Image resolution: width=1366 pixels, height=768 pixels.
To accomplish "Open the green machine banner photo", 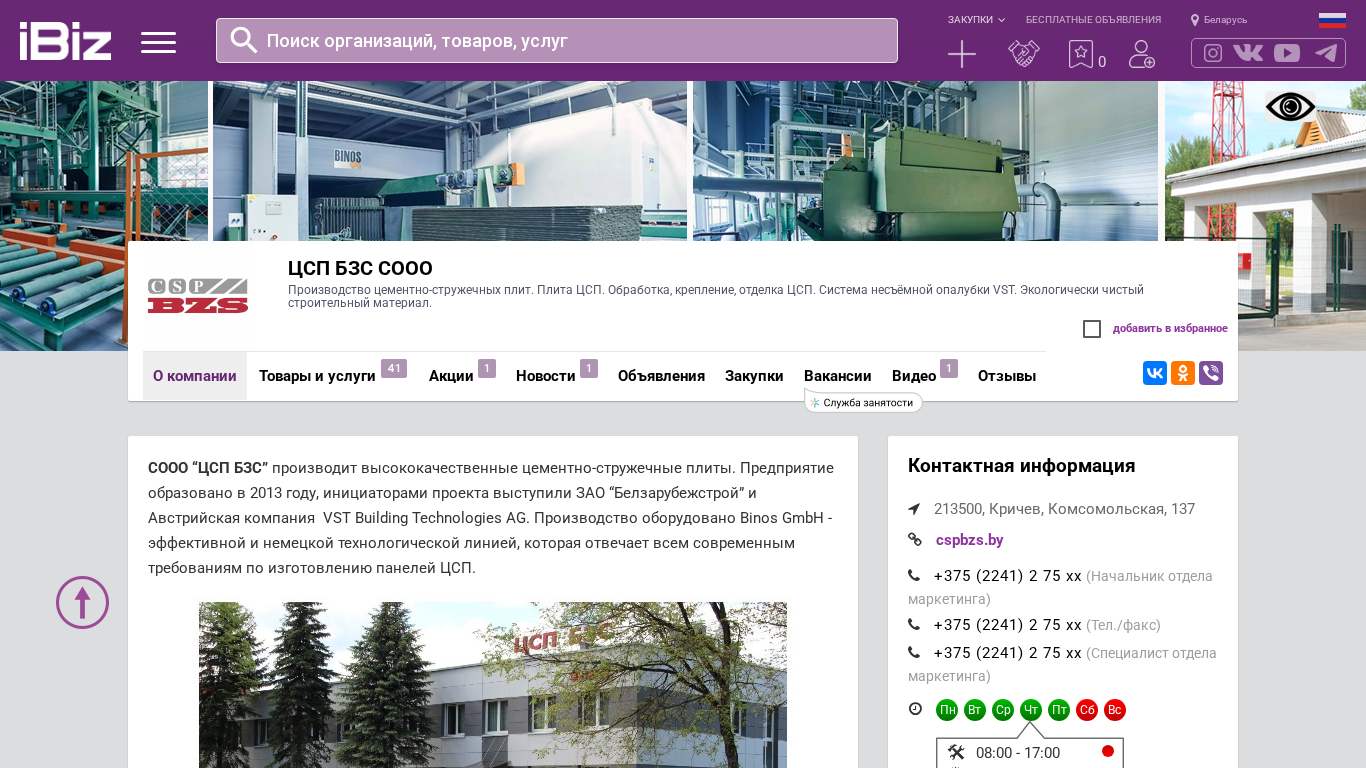I will pyautogui.click(x=925, y=161).
